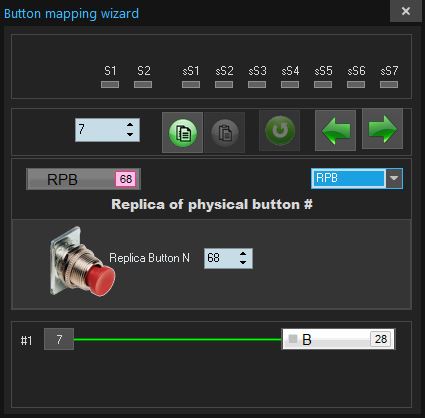
Task: Click the pink 68 badge on RPB
Action: point(126,179)
